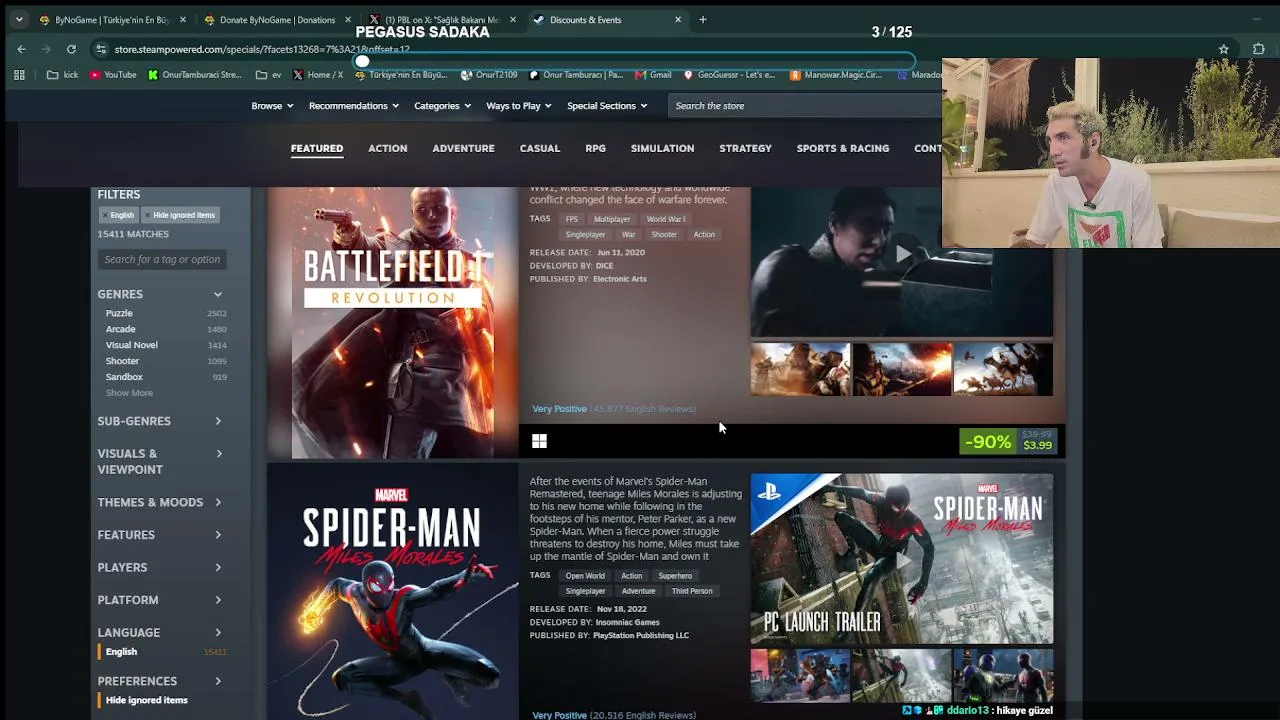
Task: Open the Recommendations dropdown menu
Action: tap(354, 106)
